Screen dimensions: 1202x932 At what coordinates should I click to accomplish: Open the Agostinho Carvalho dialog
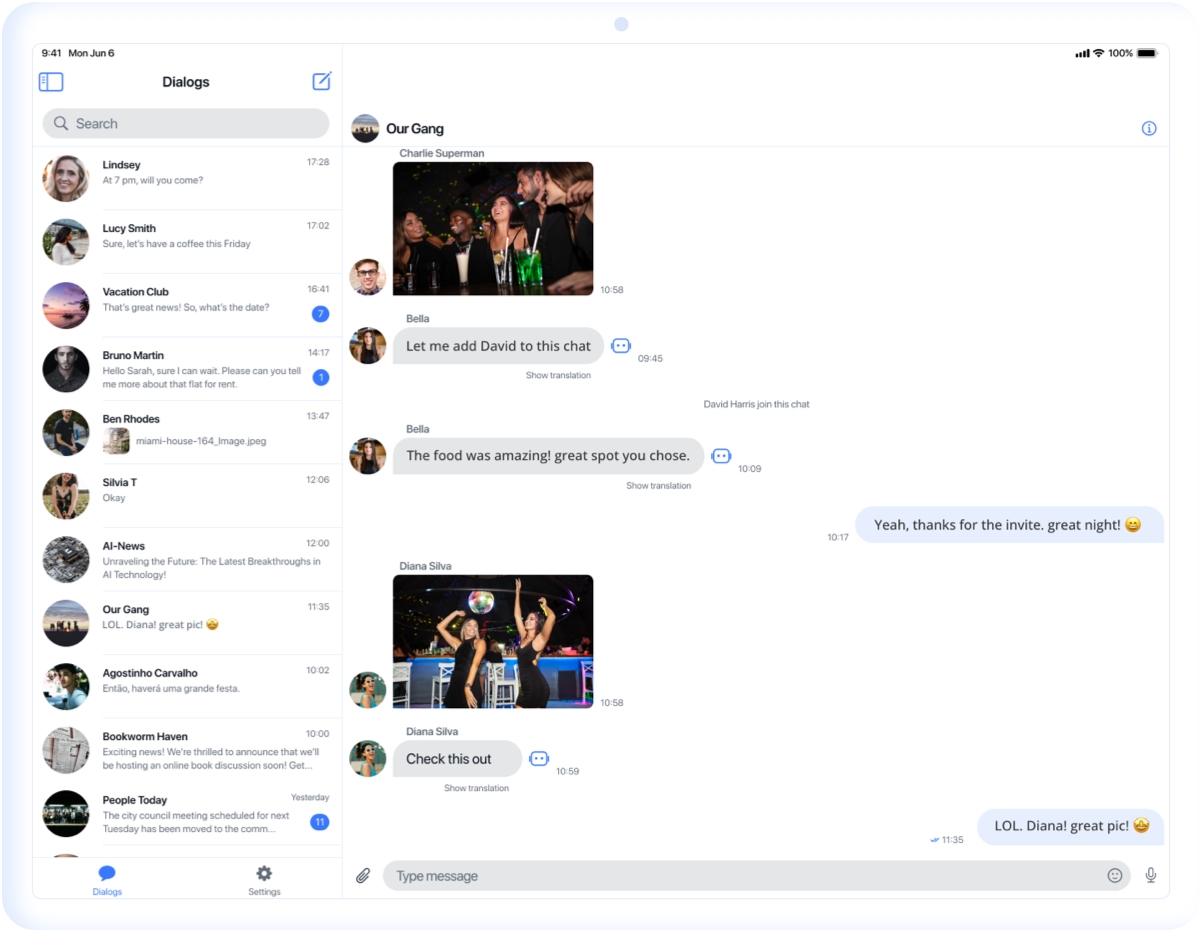click(x=187, y=686)
